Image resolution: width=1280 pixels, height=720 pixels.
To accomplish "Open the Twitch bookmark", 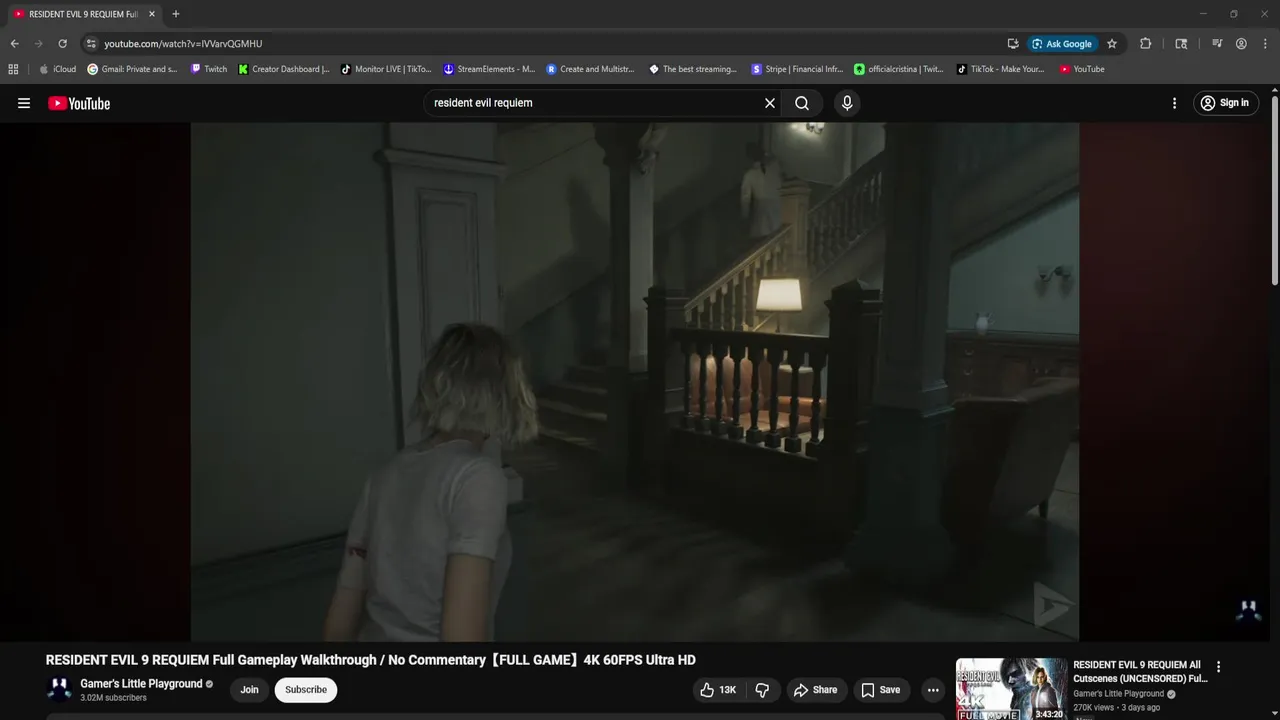I will 209,69.
